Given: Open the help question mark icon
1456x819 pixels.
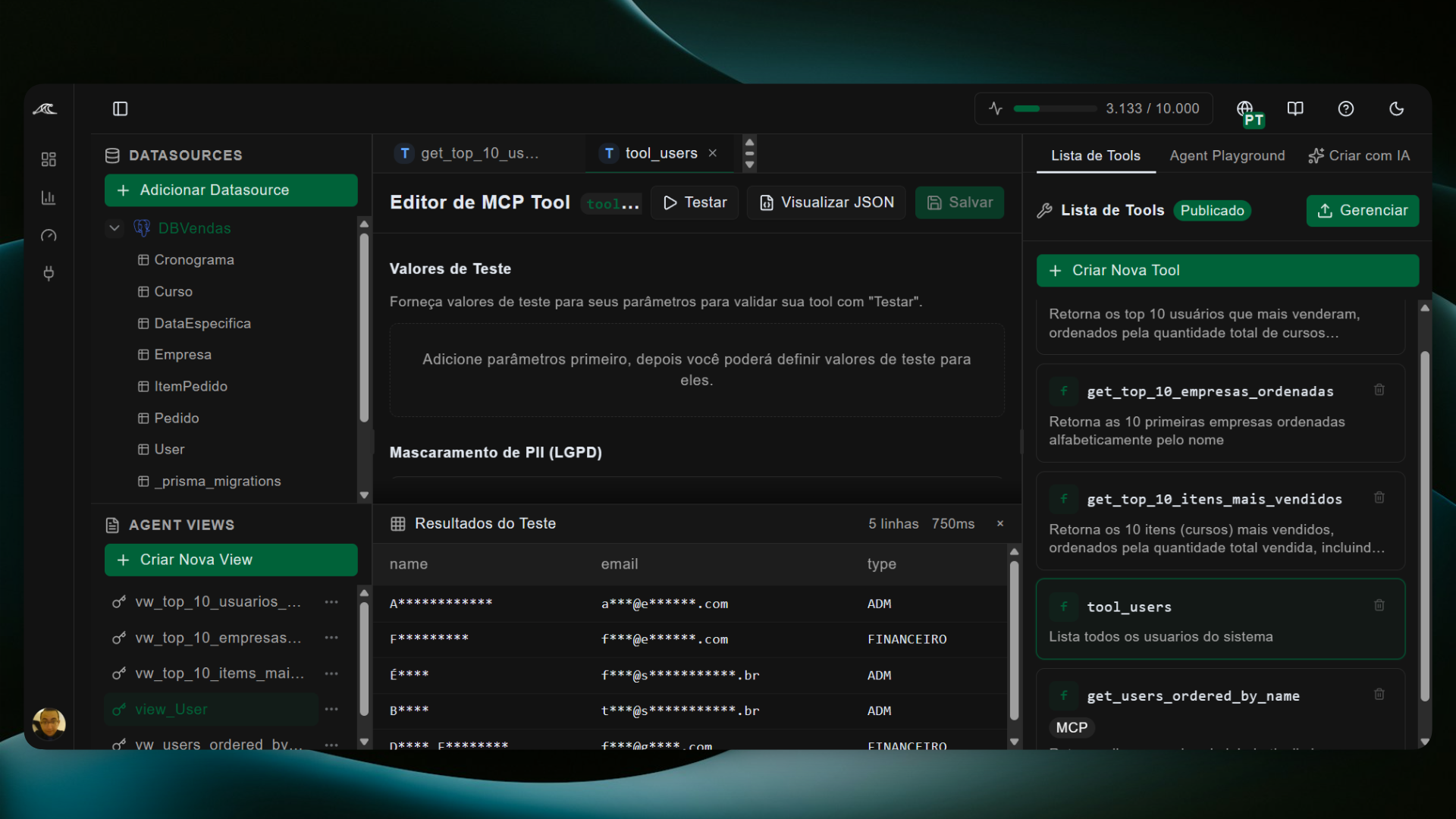Looking at the screenshot, I should [1346, 108].
